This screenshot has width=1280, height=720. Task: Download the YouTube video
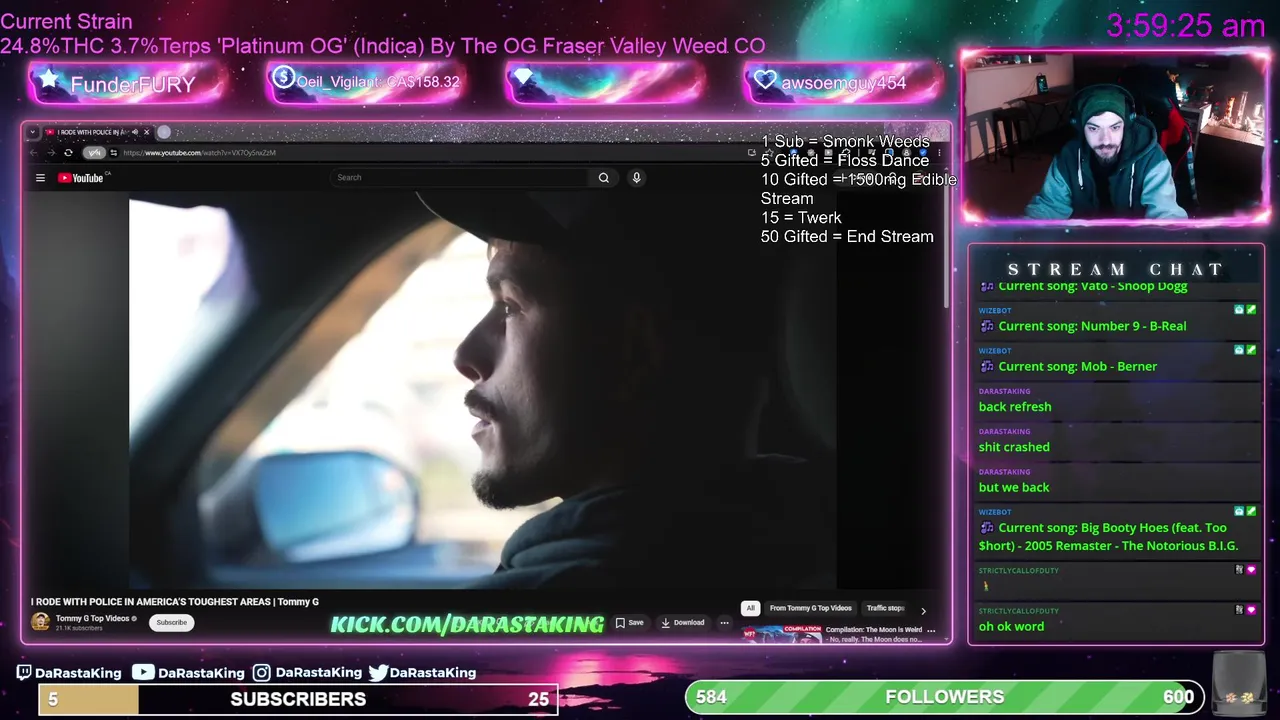(683, 622)
